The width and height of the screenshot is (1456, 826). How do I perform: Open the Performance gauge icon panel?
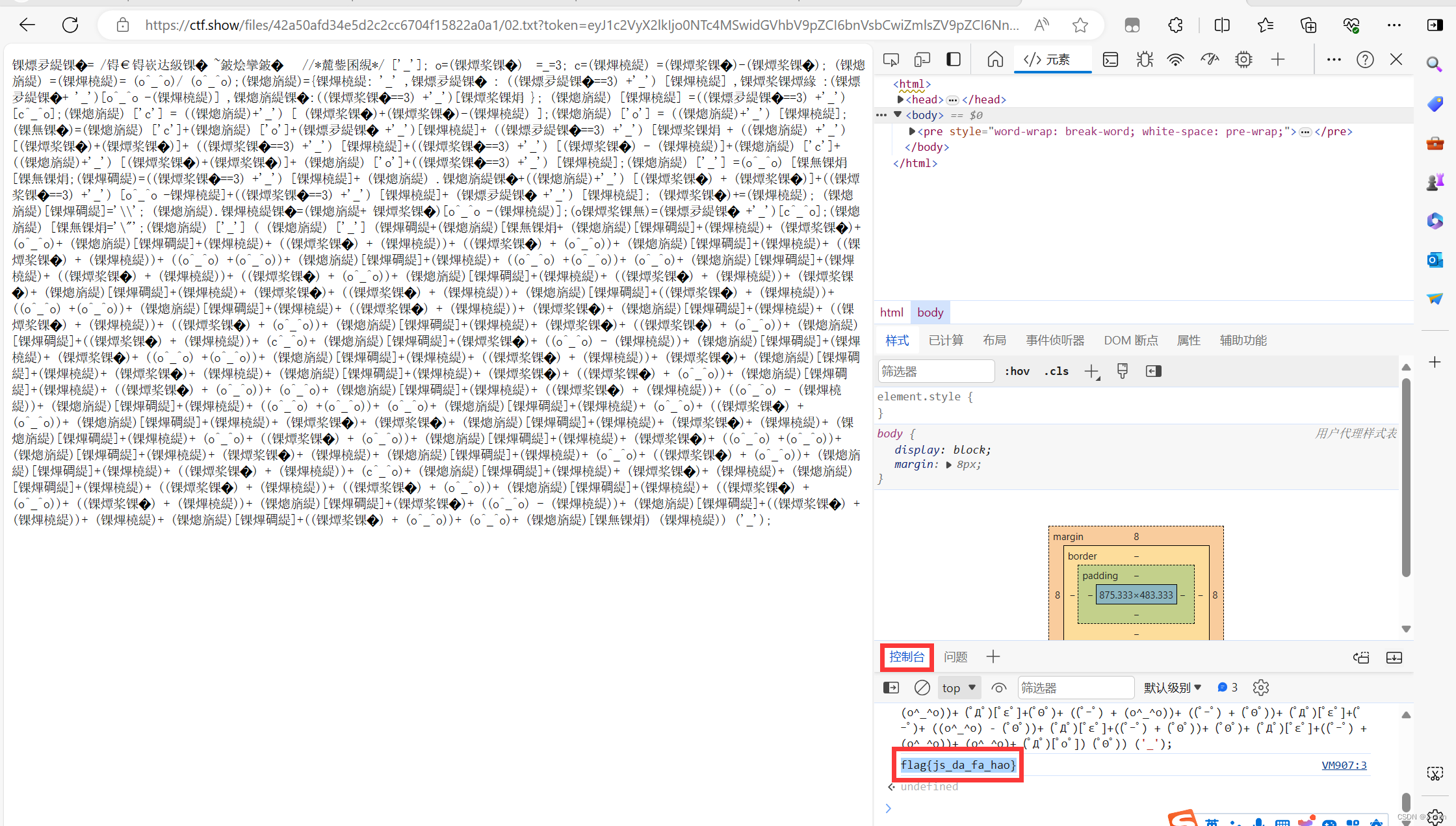point(1209,60)
